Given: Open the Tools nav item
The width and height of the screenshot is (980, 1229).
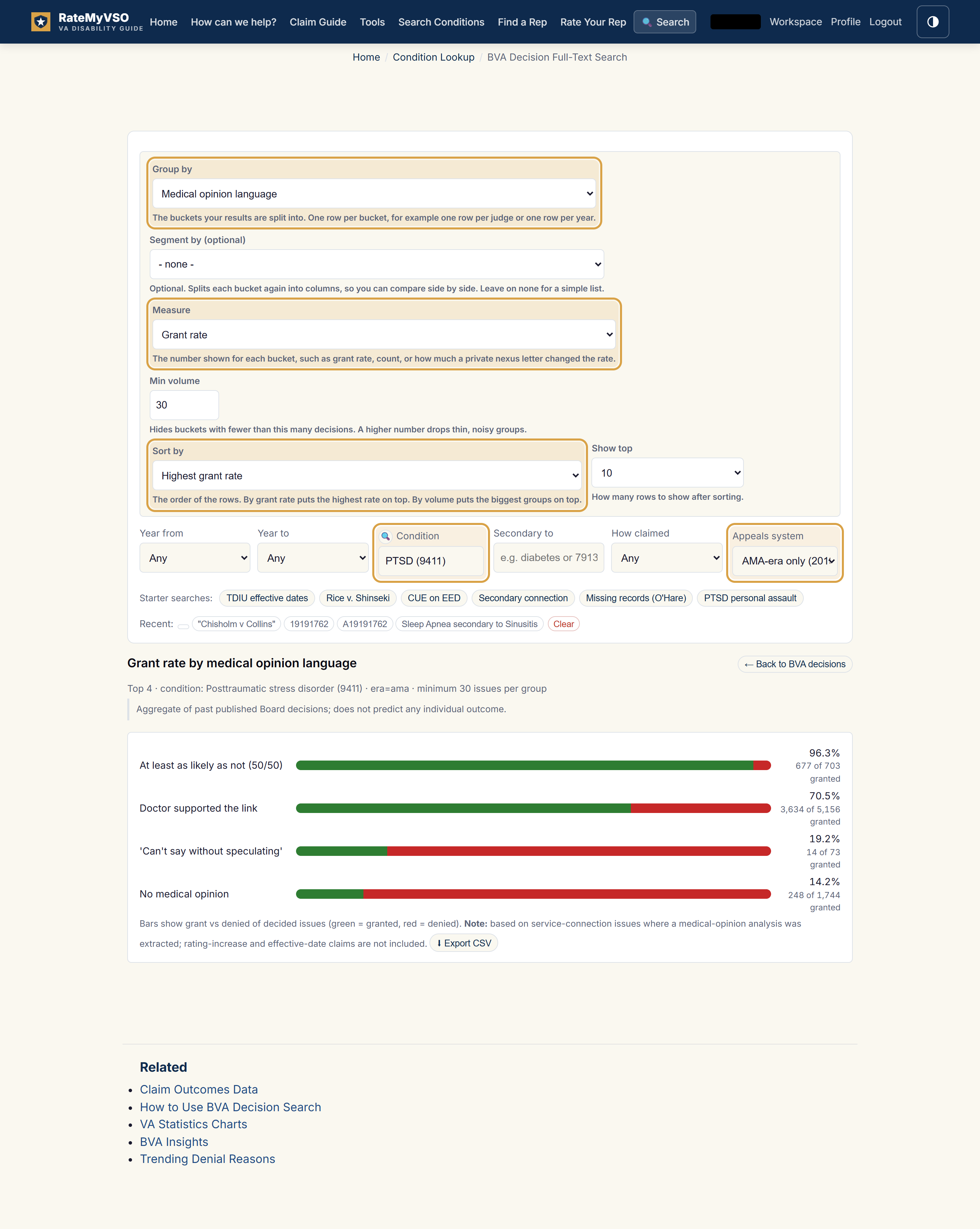Looking at the screenshot, I should point(372,22).
